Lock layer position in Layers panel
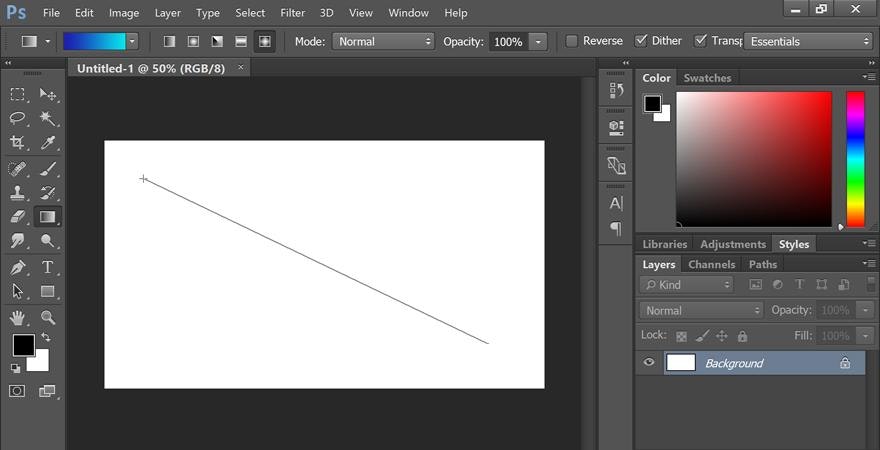 point(722,336)
